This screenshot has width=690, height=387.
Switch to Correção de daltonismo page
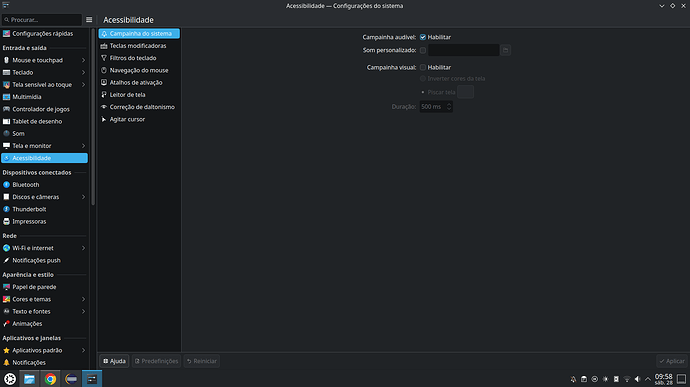(x=139, y=107)
